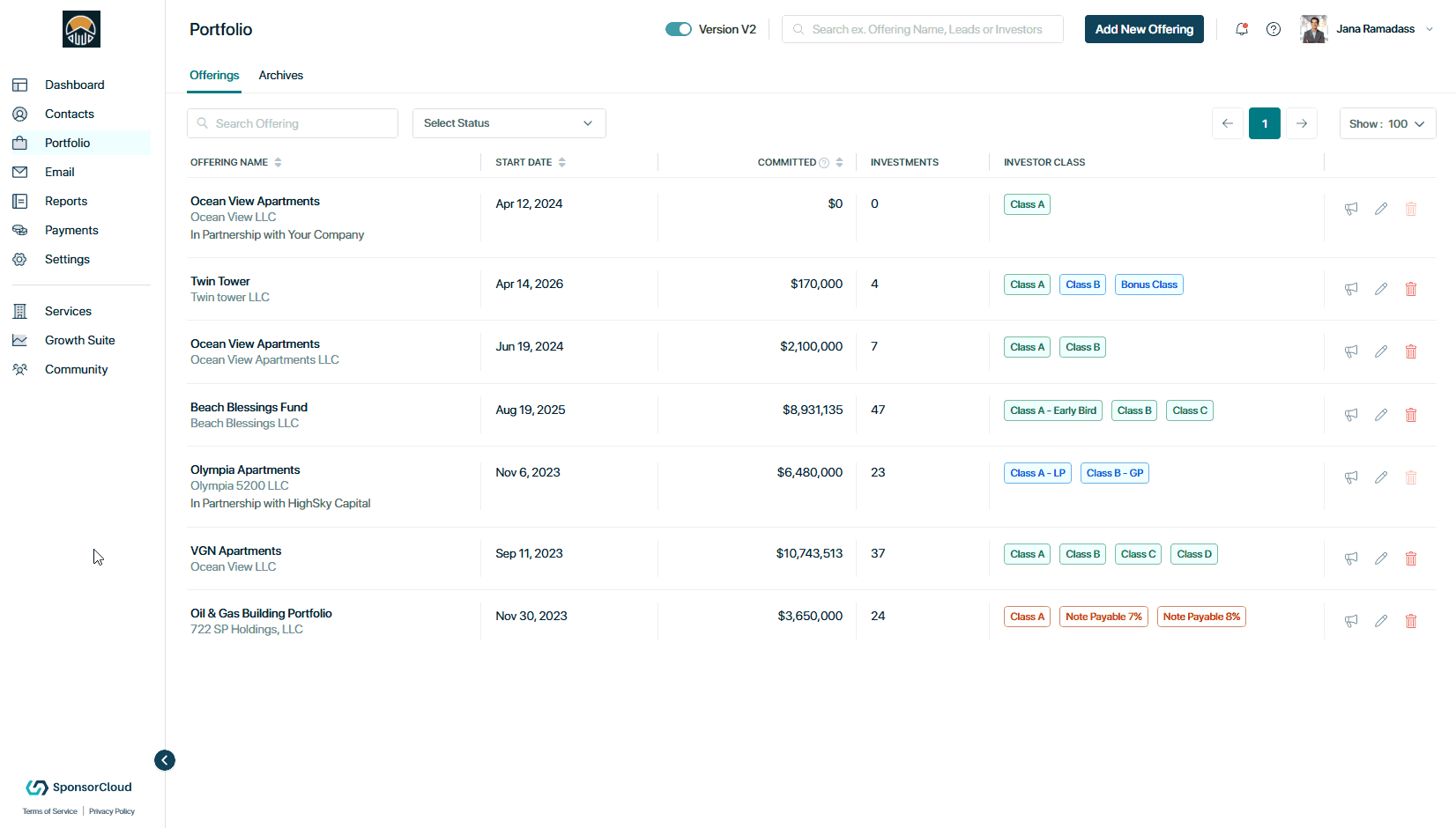The width and height of the screenshot is (1456, 828).
Task: Edit Olympia Apartments with the pencil icon
Action: (1381, 477)
